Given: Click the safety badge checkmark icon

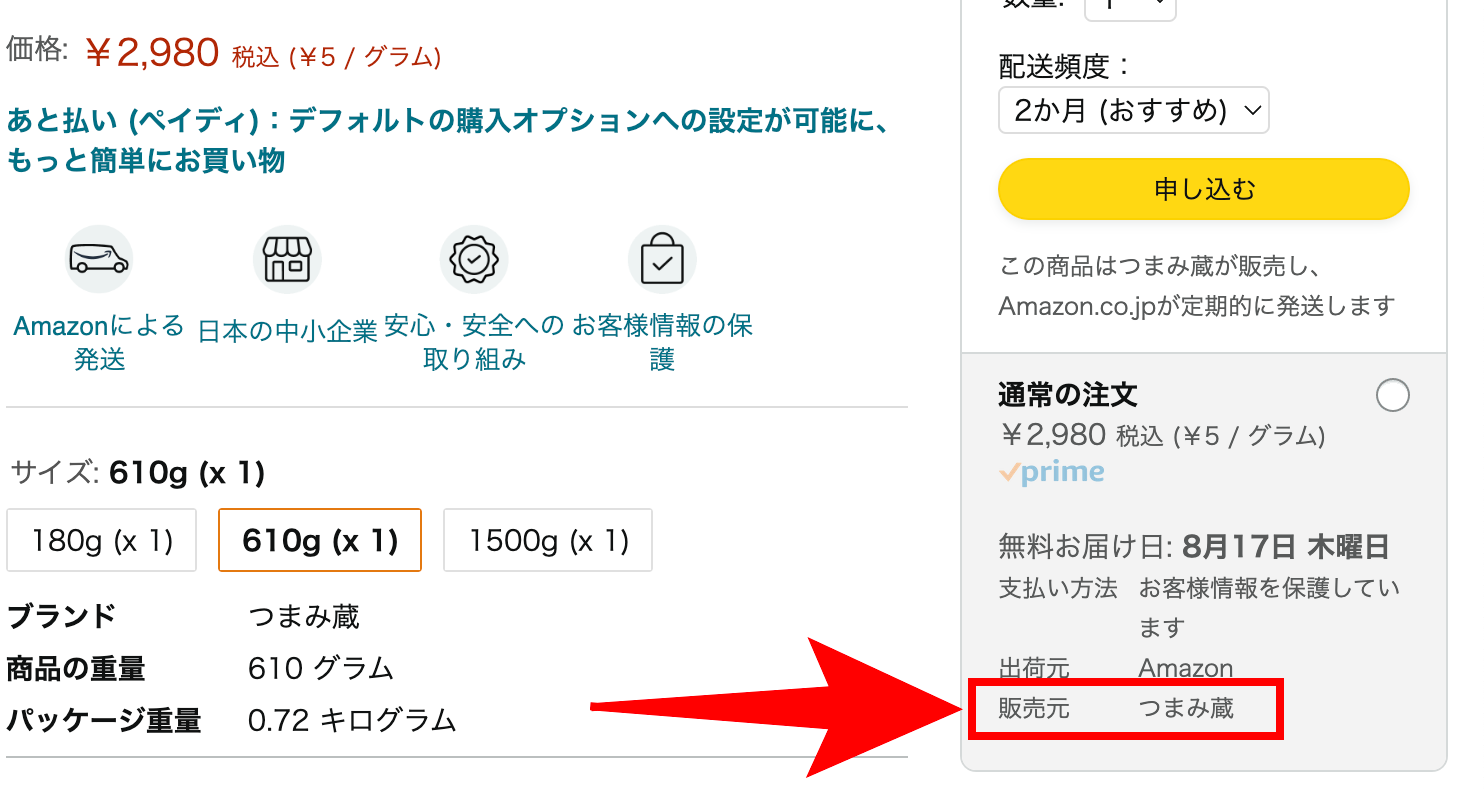Looking at the screenshot, I should click(x=474, y=259).
